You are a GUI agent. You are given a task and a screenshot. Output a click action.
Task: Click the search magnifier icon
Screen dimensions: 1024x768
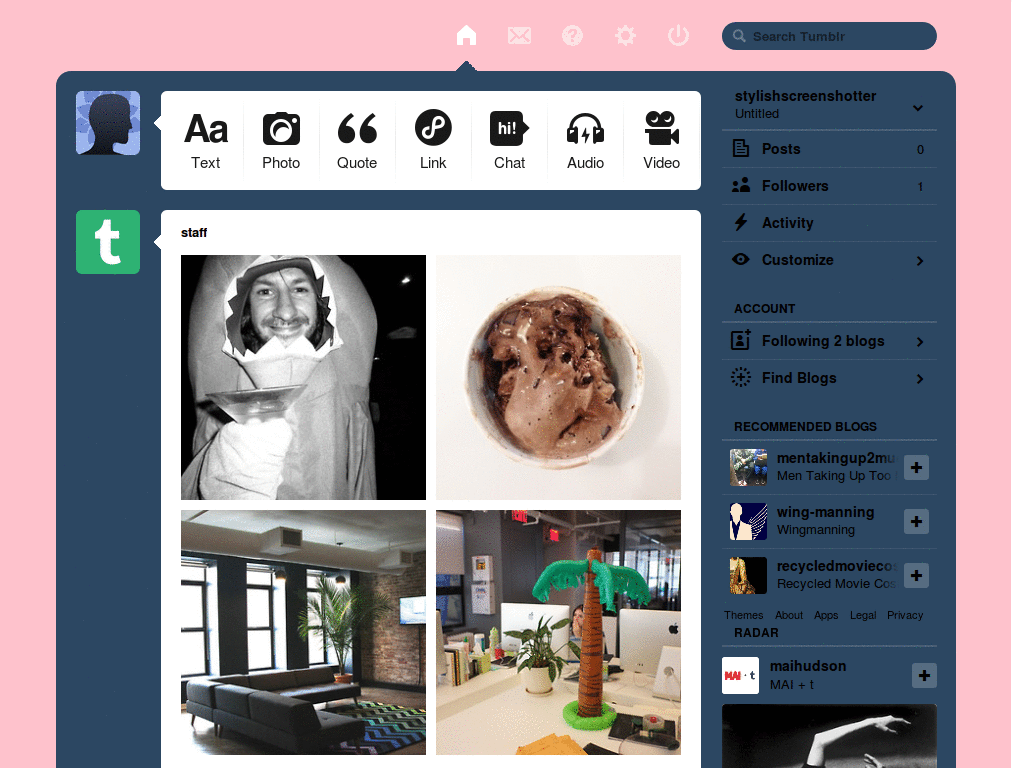pos(739,36)
